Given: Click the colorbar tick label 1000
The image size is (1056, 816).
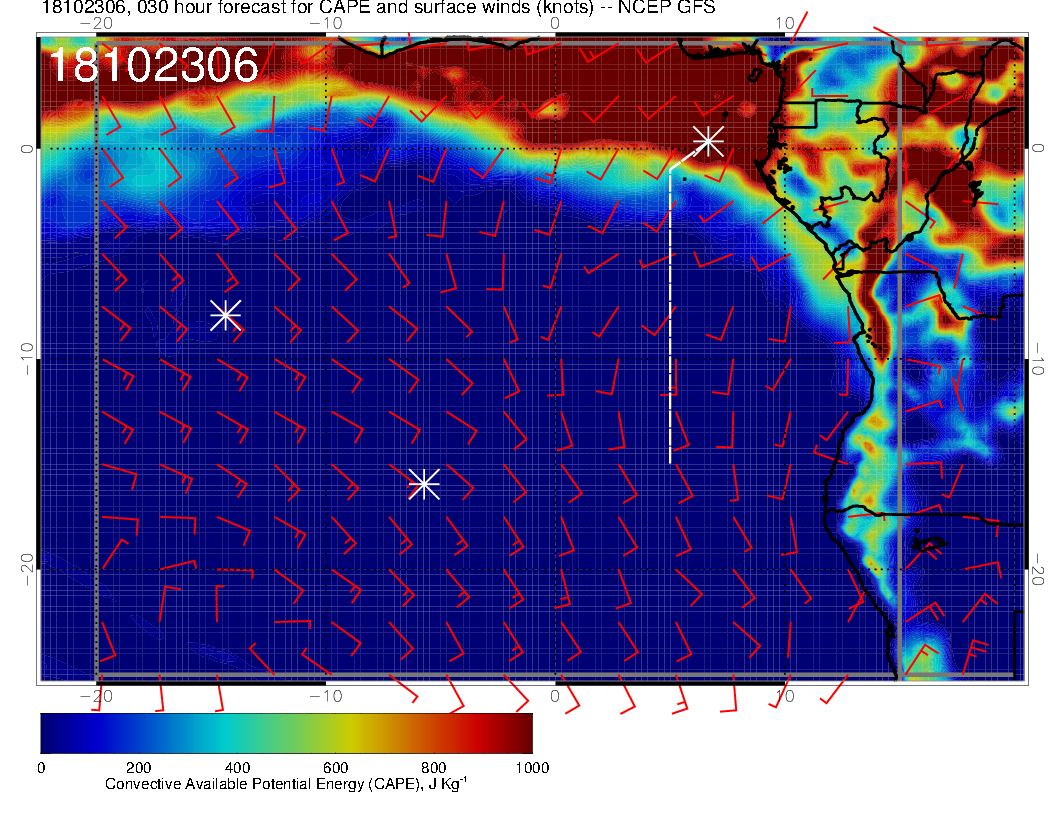Looking at the screenshot, I should pyautogui.click(x=531, y=768).
